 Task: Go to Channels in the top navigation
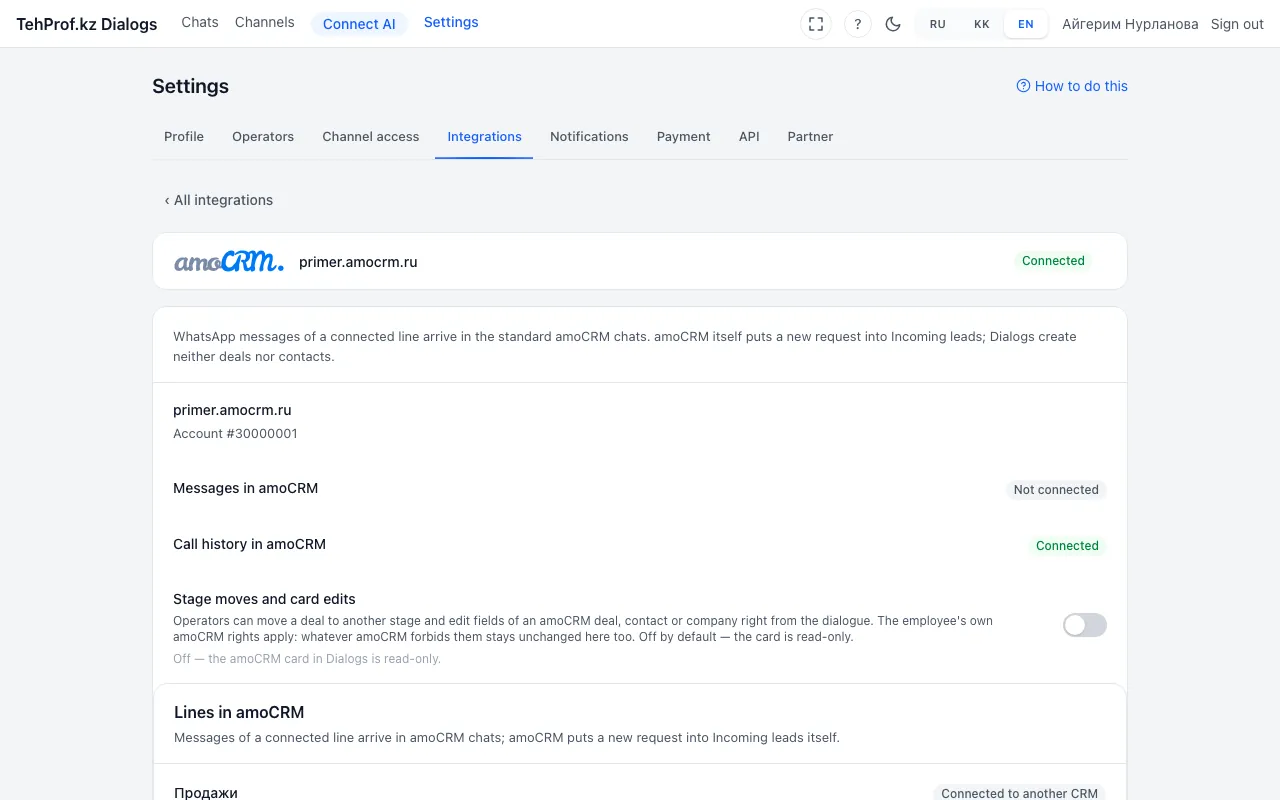[x=265, y=22]
